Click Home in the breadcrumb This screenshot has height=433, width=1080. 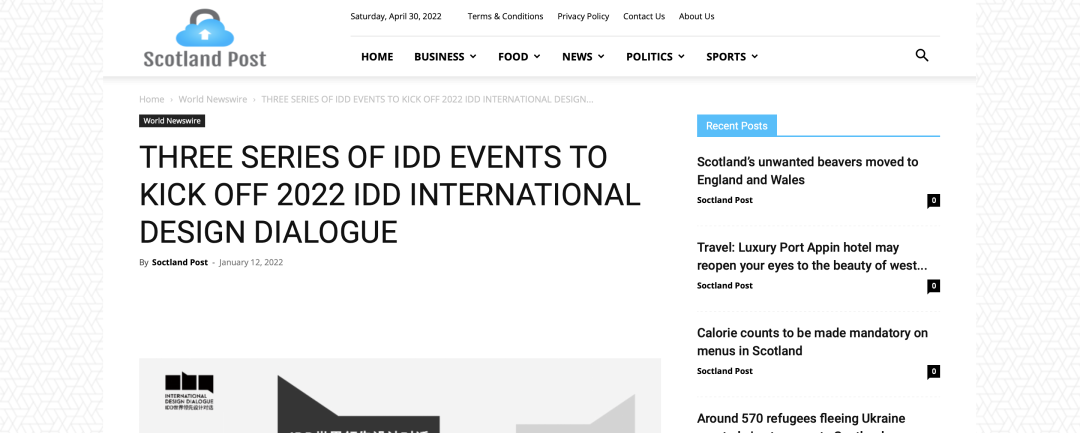click(x=152, y=99)
